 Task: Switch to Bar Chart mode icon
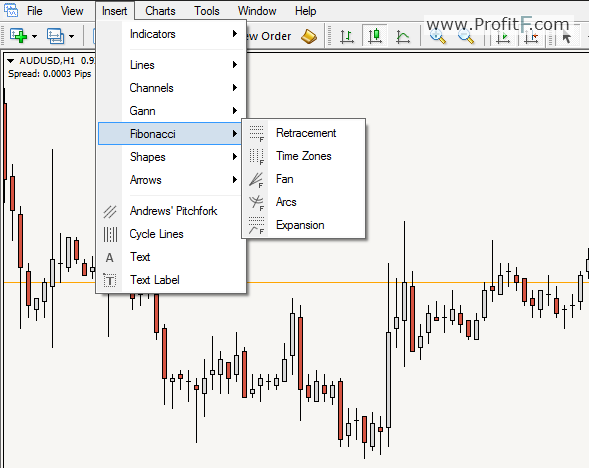coord(347,36)
